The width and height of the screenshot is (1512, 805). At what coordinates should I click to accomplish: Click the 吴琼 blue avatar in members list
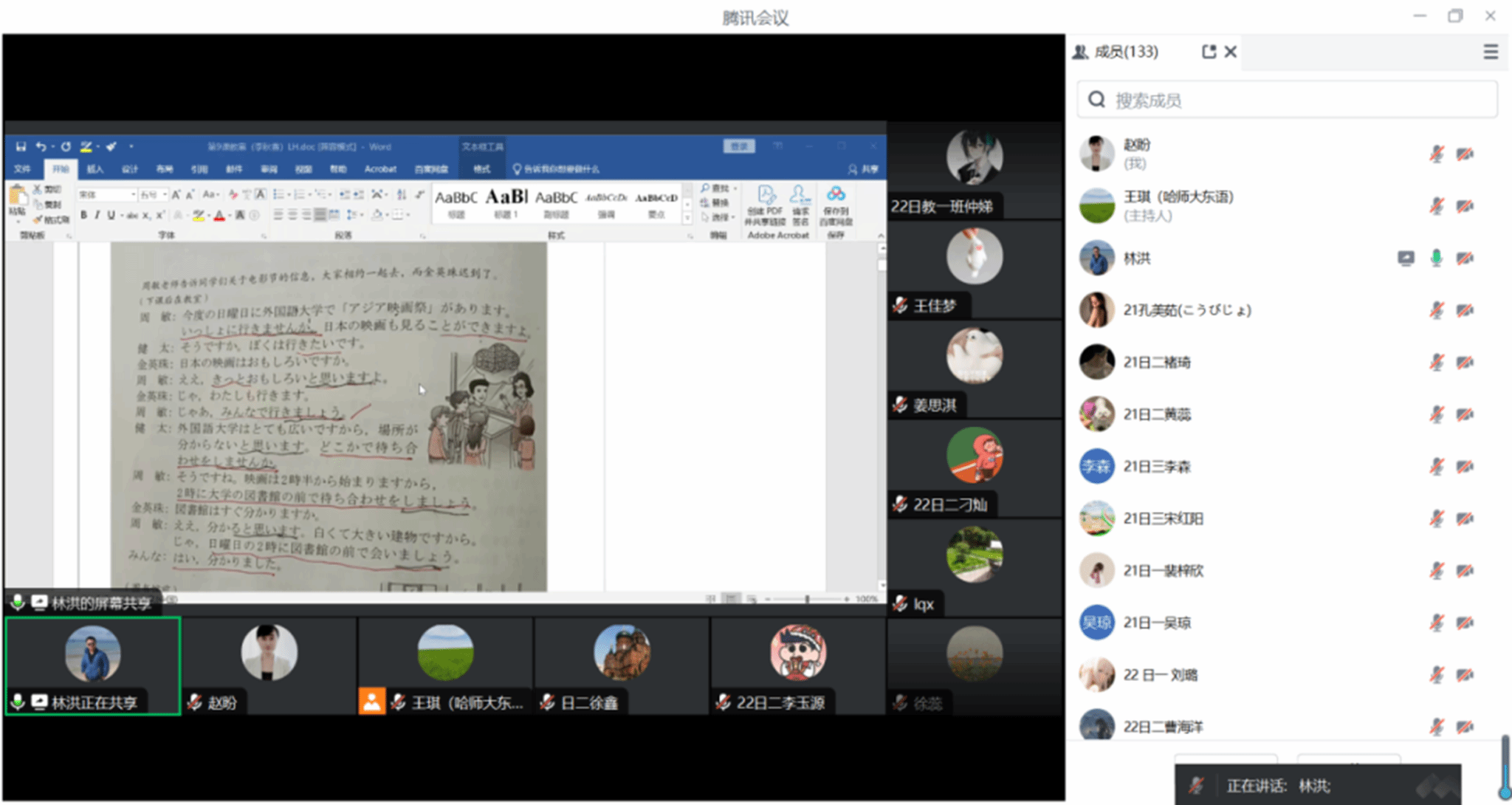tap(1096, 623)
